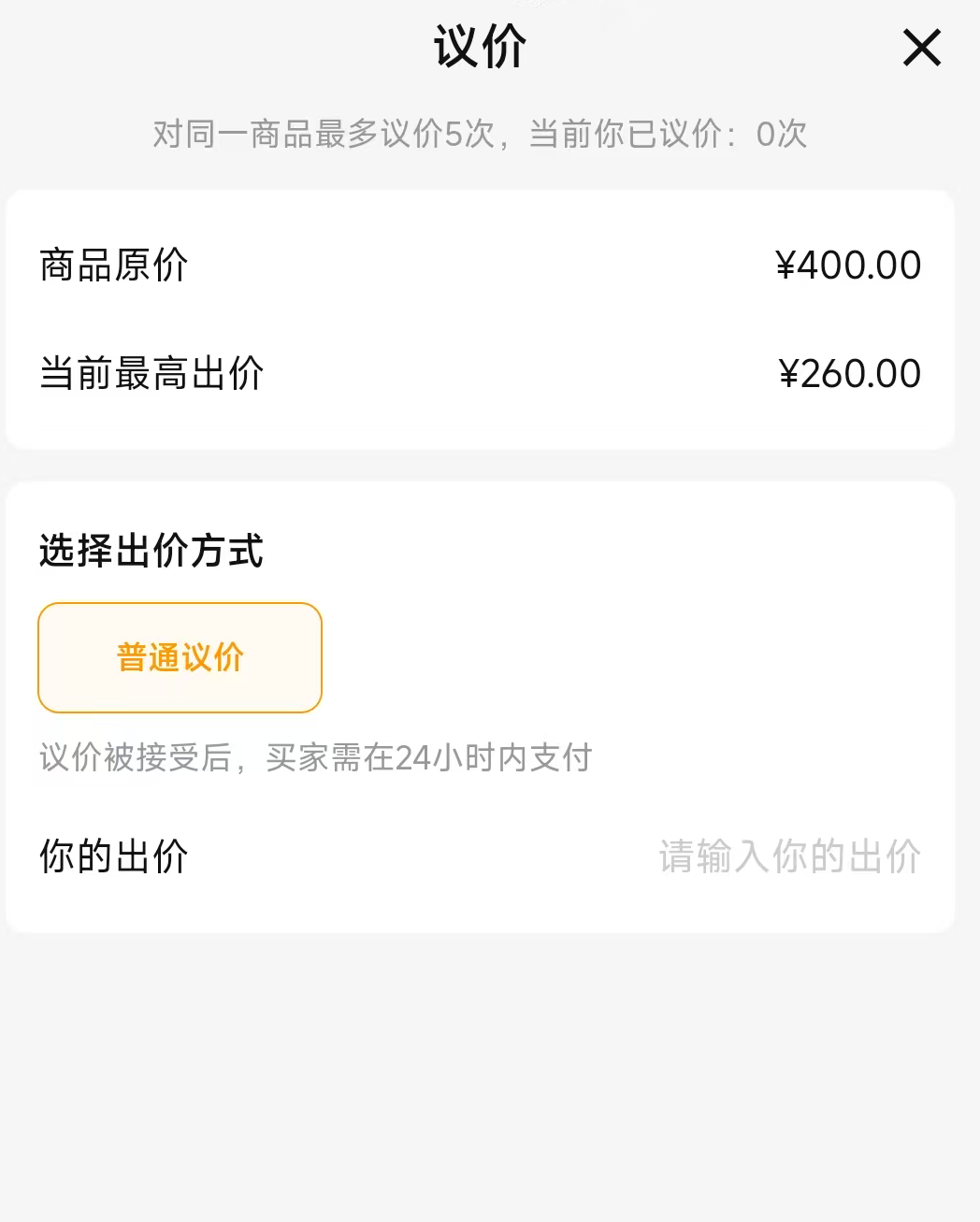Tap the empty gray area below the offer card
Image resolution: width=980 pixels, height=1222 pixels.
[x=490, y=1075]
